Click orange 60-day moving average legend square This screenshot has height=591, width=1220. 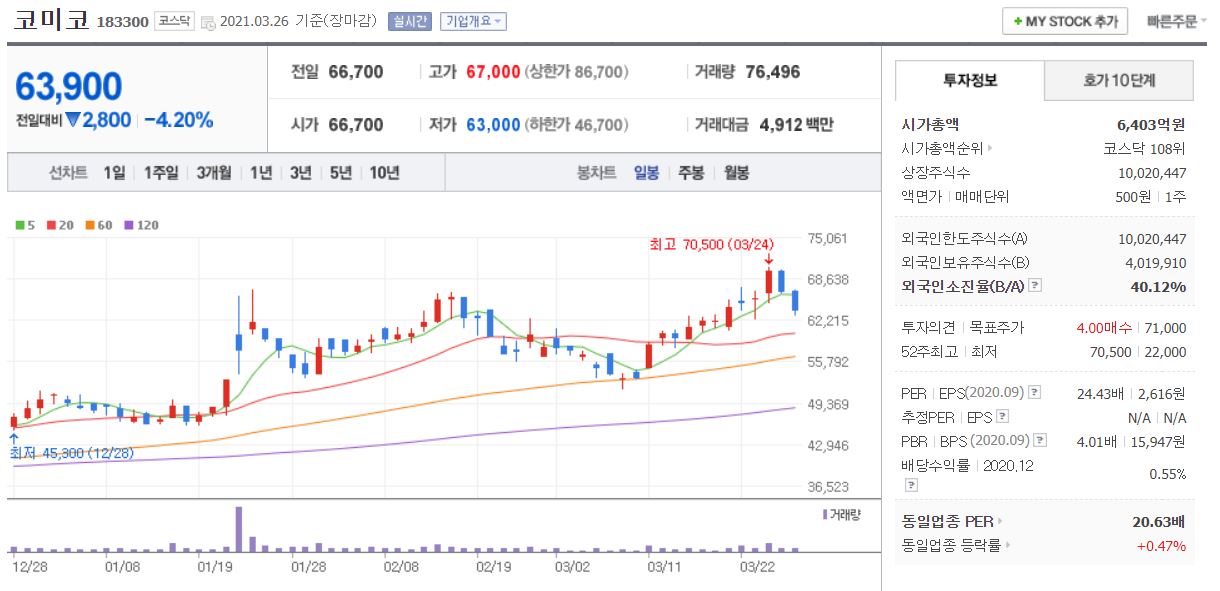(x=88, y=226)
